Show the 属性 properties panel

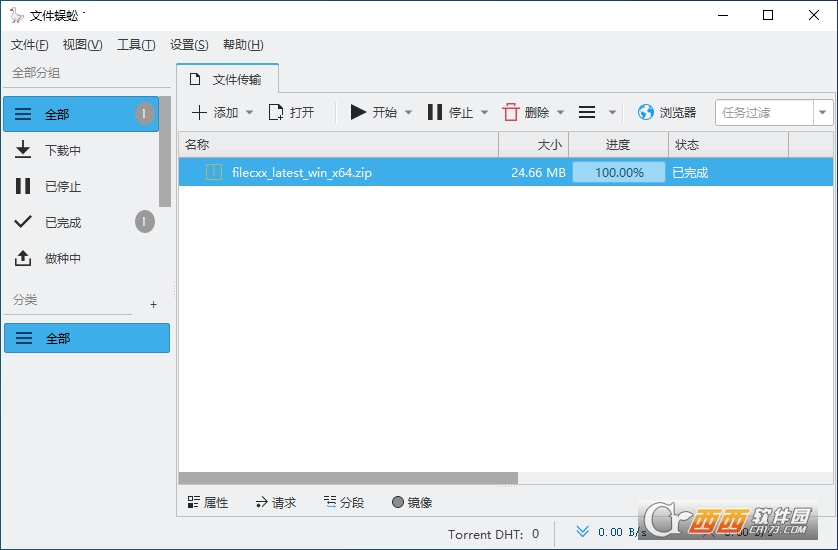tap(208, 503)
